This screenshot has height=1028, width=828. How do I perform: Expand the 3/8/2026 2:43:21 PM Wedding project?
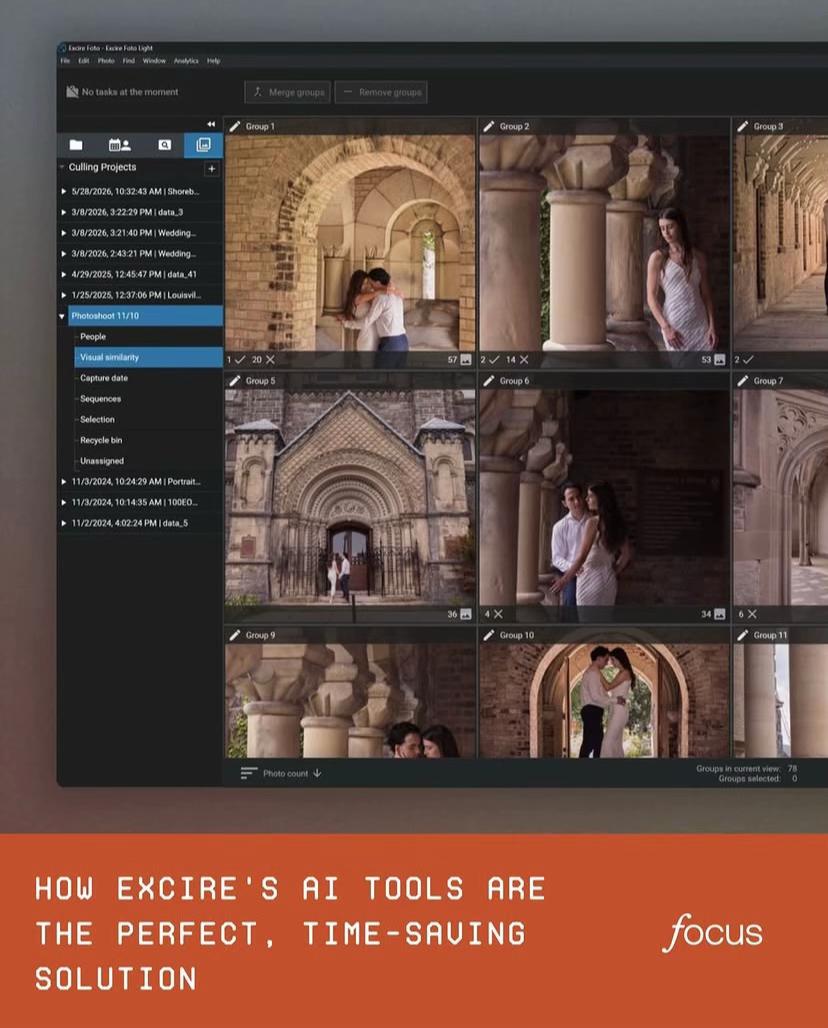coord(64,254)
